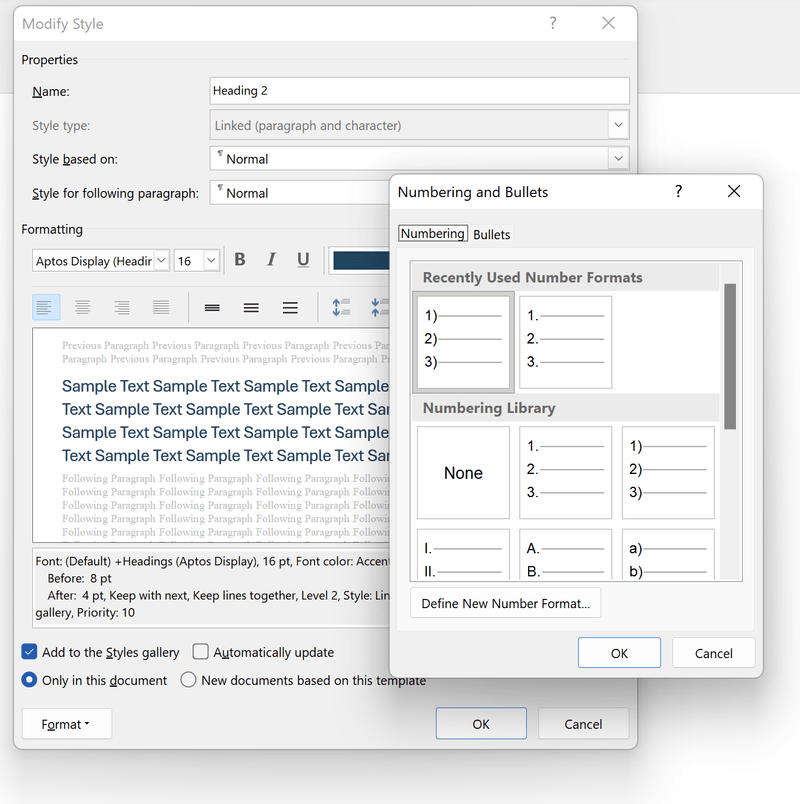Select align left paragraph icon
This screenshot has height=804, width=800.
coord(46,307)
